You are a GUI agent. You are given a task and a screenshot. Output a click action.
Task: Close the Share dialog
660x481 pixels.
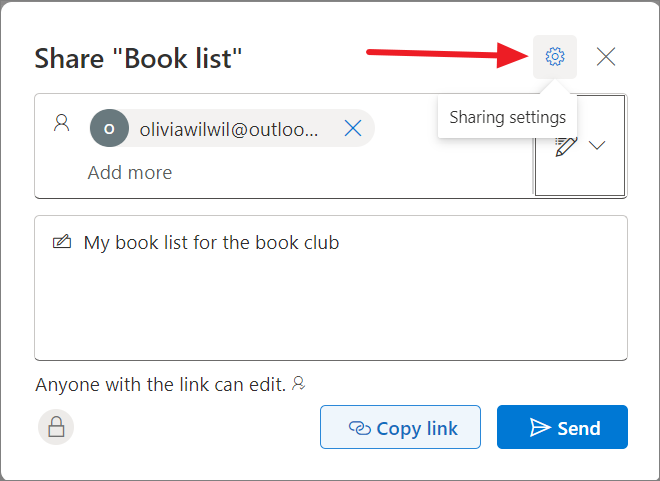click(x=606, y=57)
